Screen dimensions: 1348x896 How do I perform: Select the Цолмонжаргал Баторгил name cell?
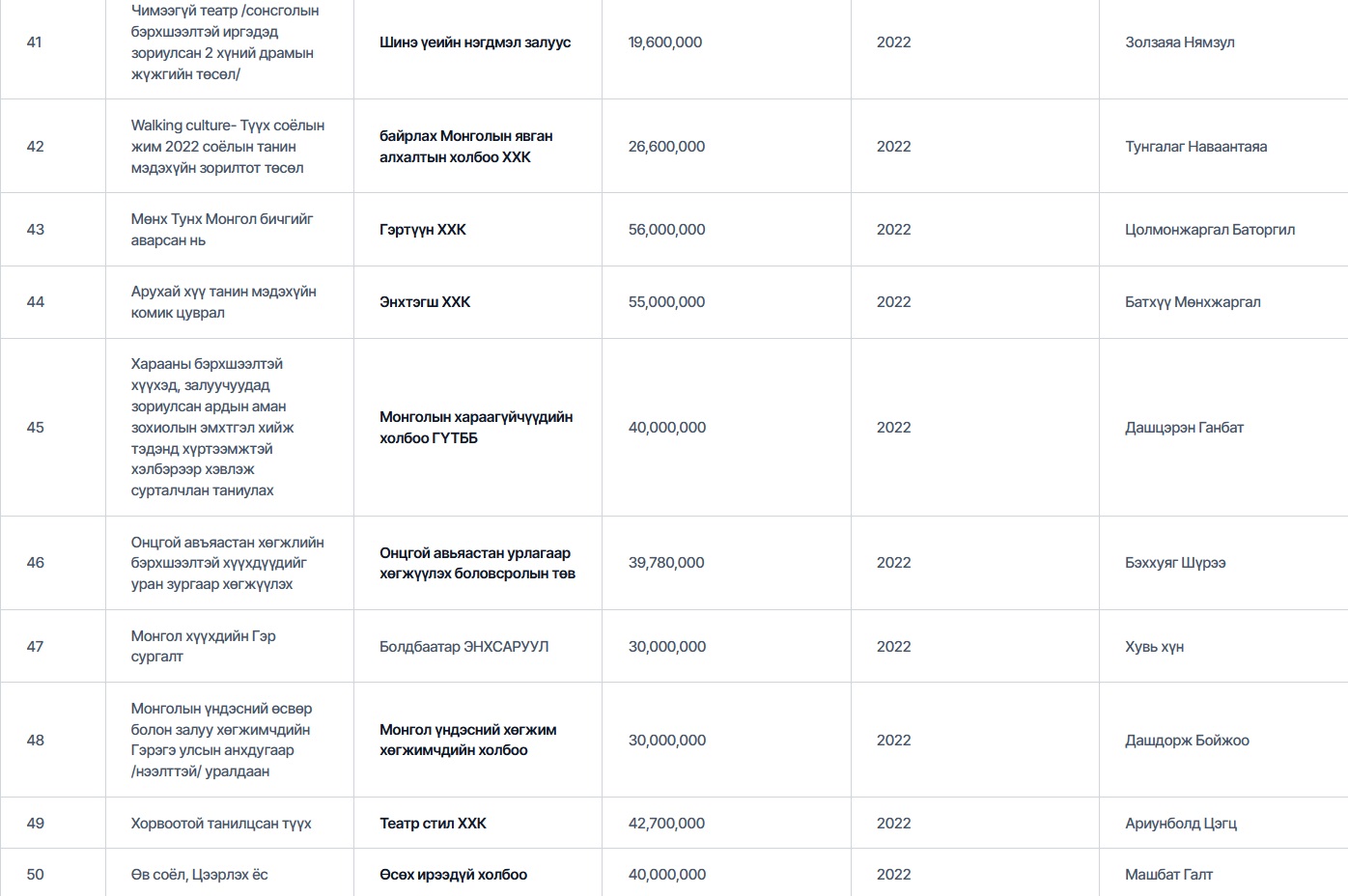pos(1209,230)
